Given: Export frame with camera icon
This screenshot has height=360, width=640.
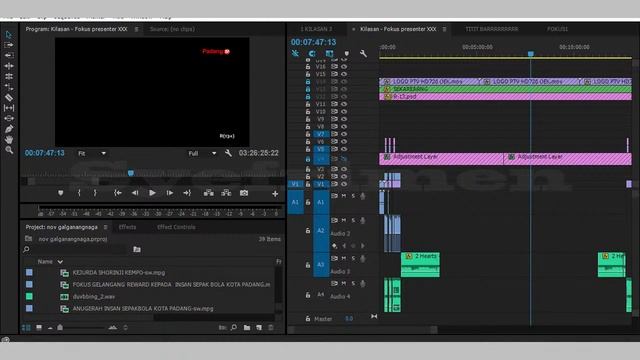Looking at the screenshot, I should [x=244, y=193].
